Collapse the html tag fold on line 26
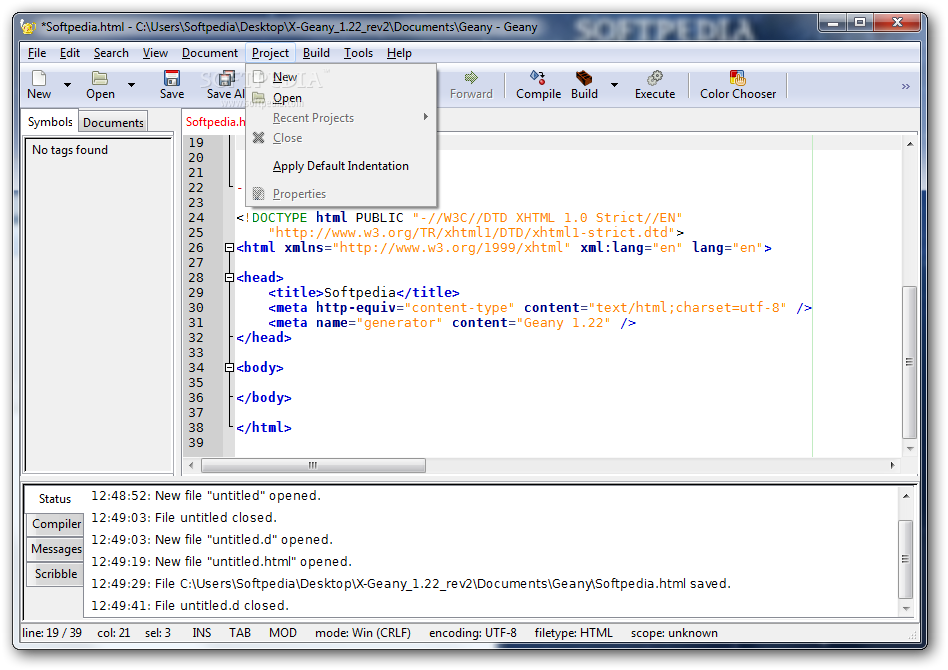948x670 pixels. point(229,247)
